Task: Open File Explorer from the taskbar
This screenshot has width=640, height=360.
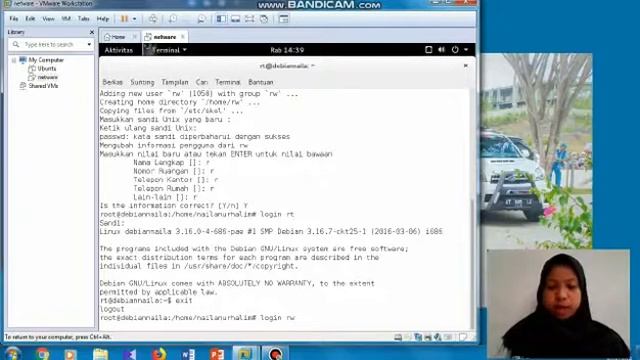Action: (100, 354)
